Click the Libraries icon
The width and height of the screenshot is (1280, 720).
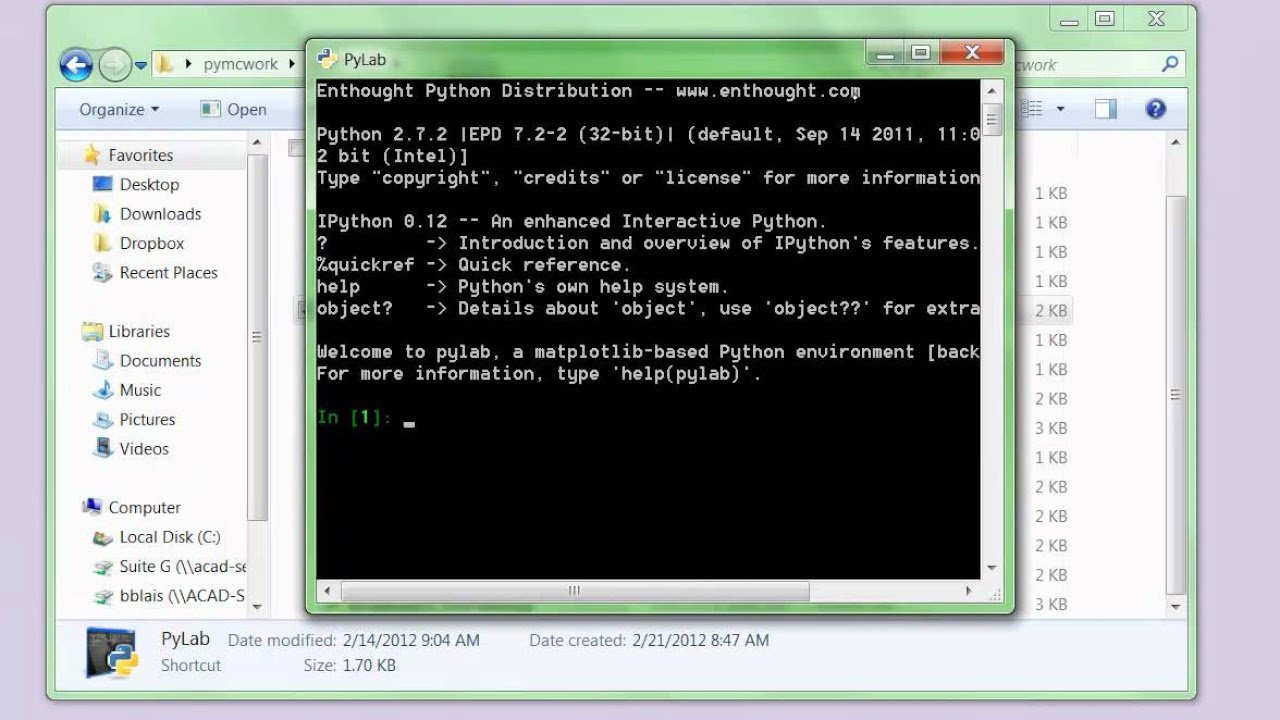click(93, 331)
